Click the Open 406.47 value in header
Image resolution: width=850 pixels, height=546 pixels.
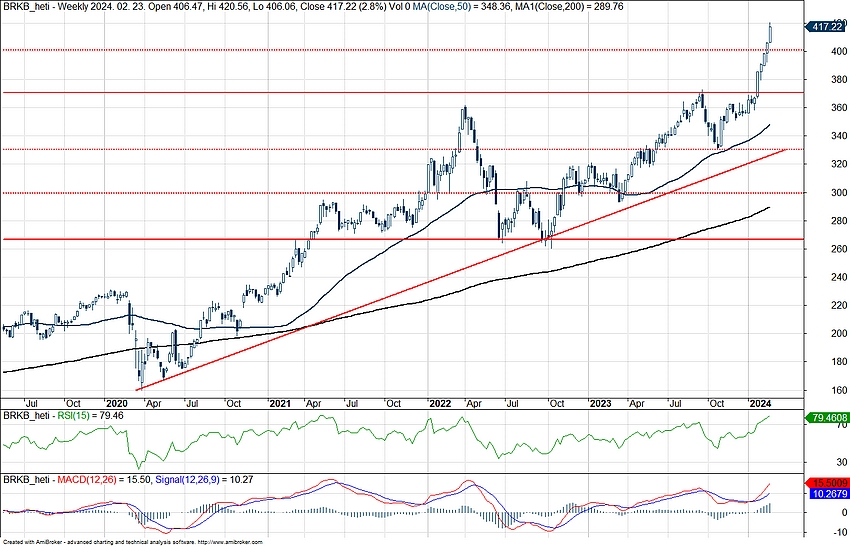178,7
